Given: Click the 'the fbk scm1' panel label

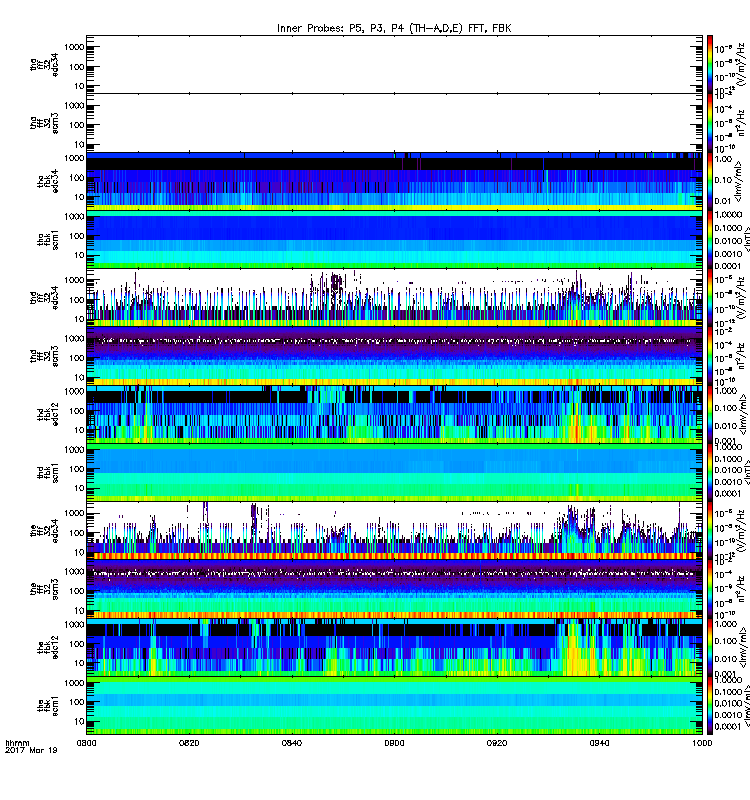Looking at the screenshot, I should 48,707.
